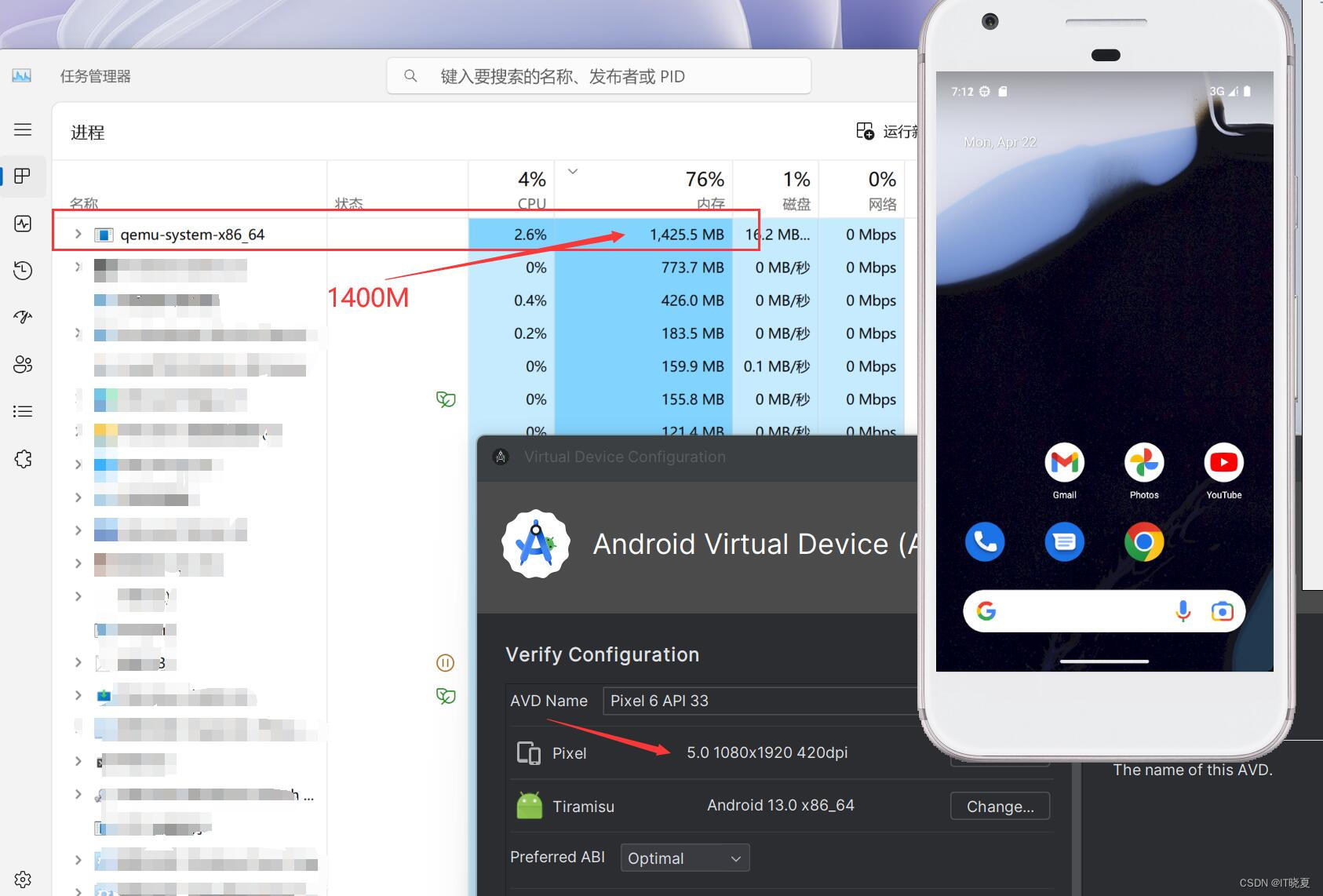This screenshot has height=896, width=1323.
Task: Open Details list icon in sidebar
Action: [23, 411]
